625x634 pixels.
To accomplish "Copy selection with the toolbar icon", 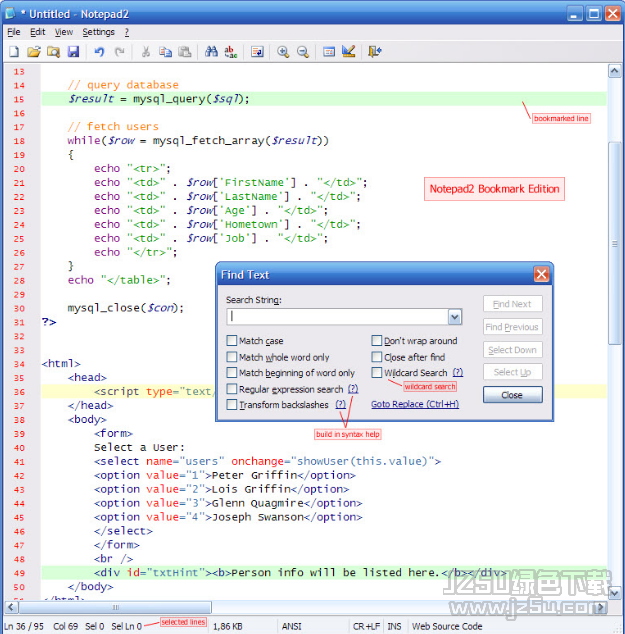I will (x=165, y=52).
